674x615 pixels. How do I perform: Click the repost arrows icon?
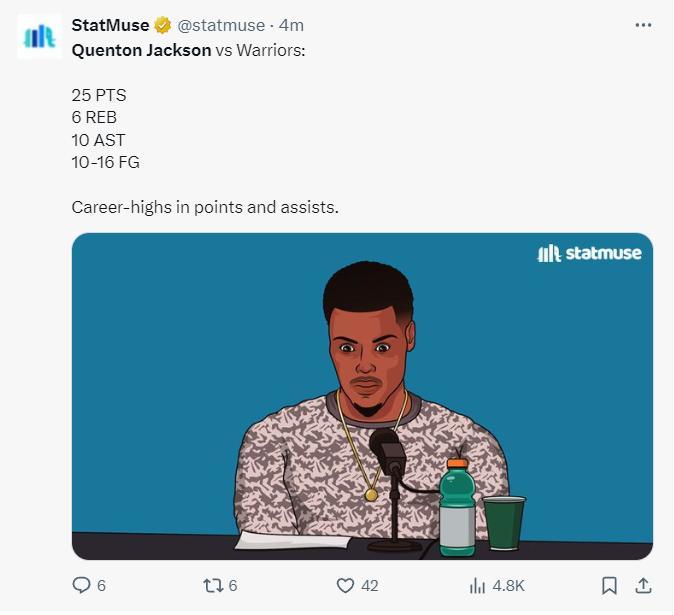pos(211,585)
